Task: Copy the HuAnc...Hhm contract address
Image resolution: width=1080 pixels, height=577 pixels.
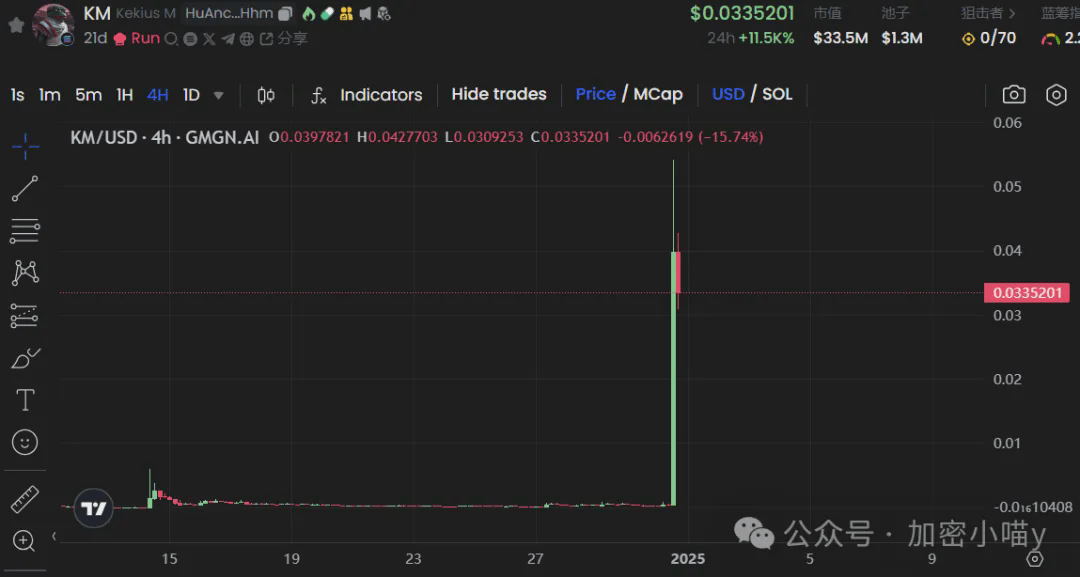Action: pyautogui.click(x=285, y=13)
